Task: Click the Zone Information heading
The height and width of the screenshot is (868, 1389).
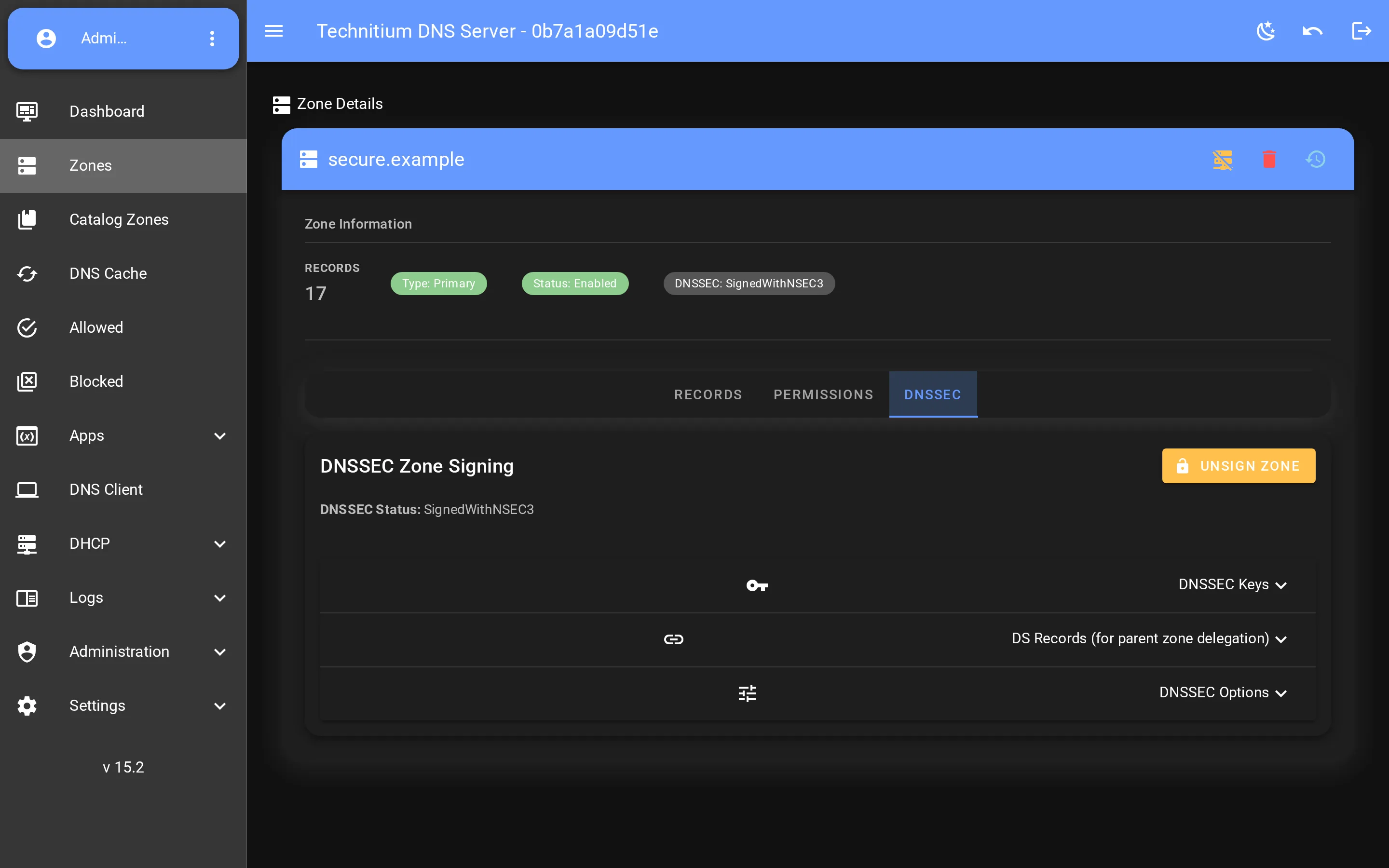Action: [358, 224]
